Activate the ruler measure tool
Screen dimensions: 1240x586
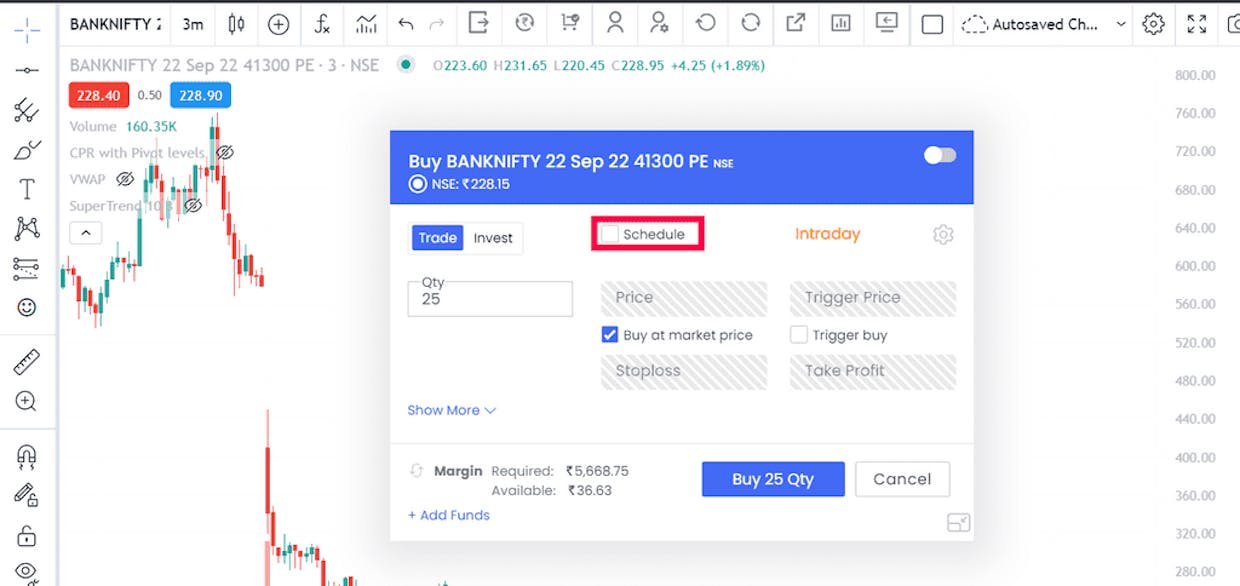[27, 362]
